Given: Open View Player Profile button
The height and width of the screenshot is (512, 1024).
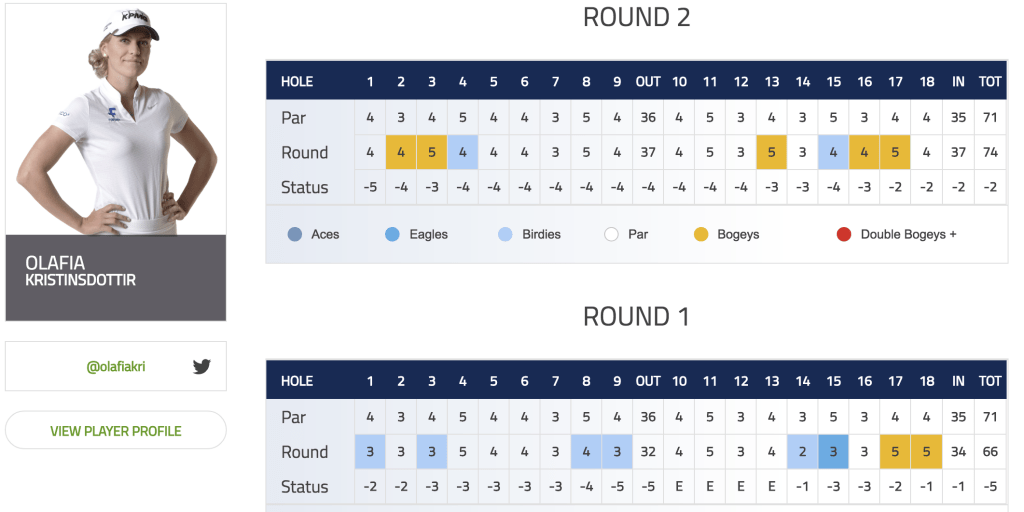Looking at the screenshot, I should [x=116, y=430].
